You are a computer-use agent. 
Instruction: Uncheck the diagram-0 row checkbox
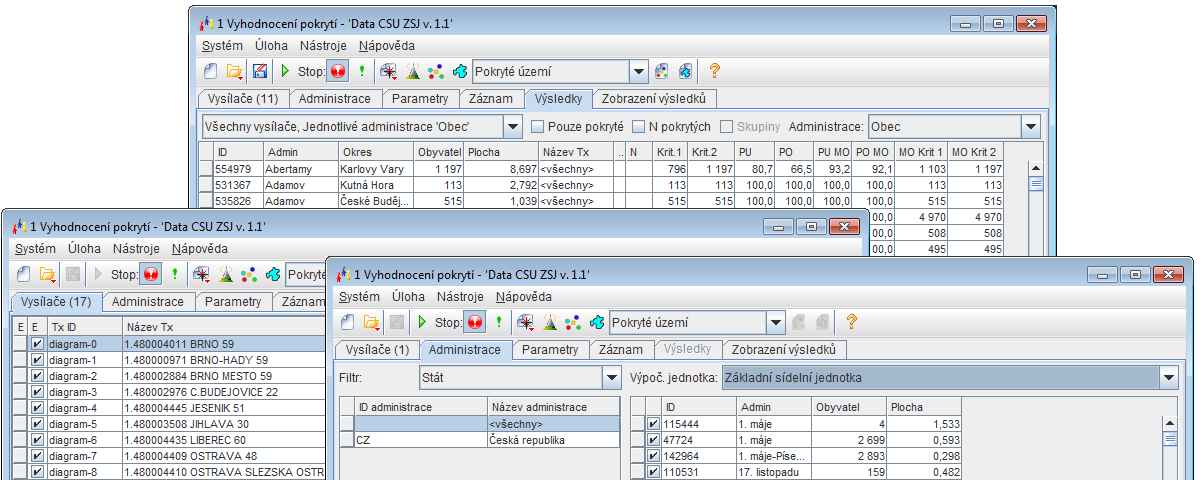37,344
